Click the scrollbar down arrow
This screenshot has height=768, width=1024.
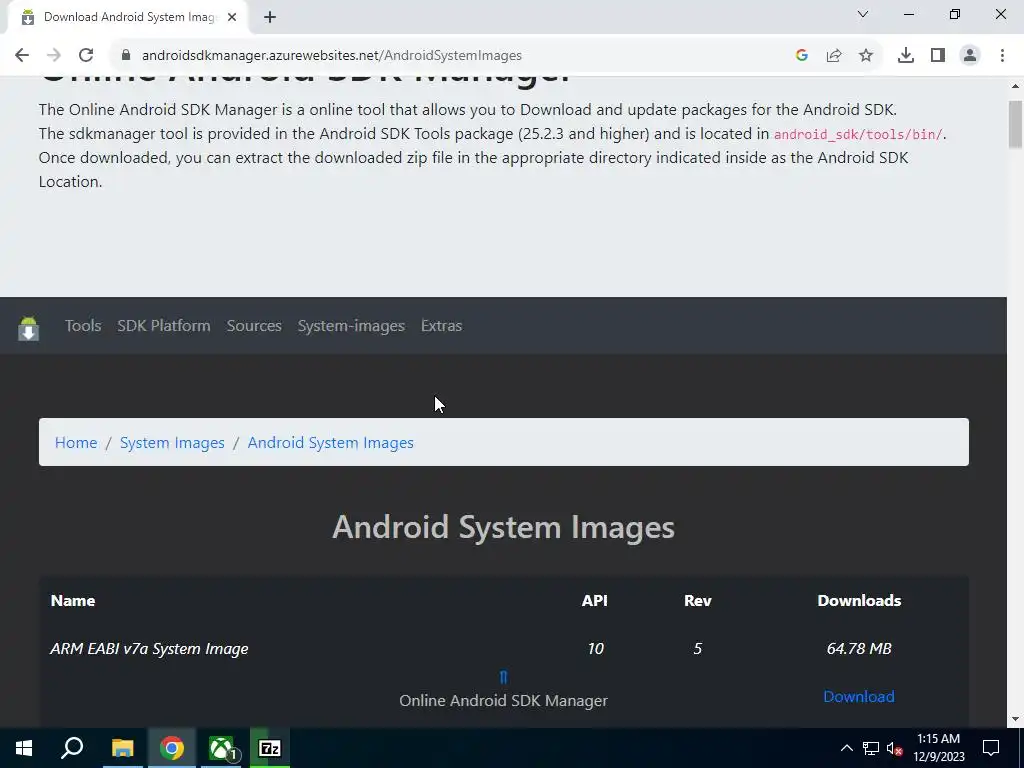point(1016,719)
